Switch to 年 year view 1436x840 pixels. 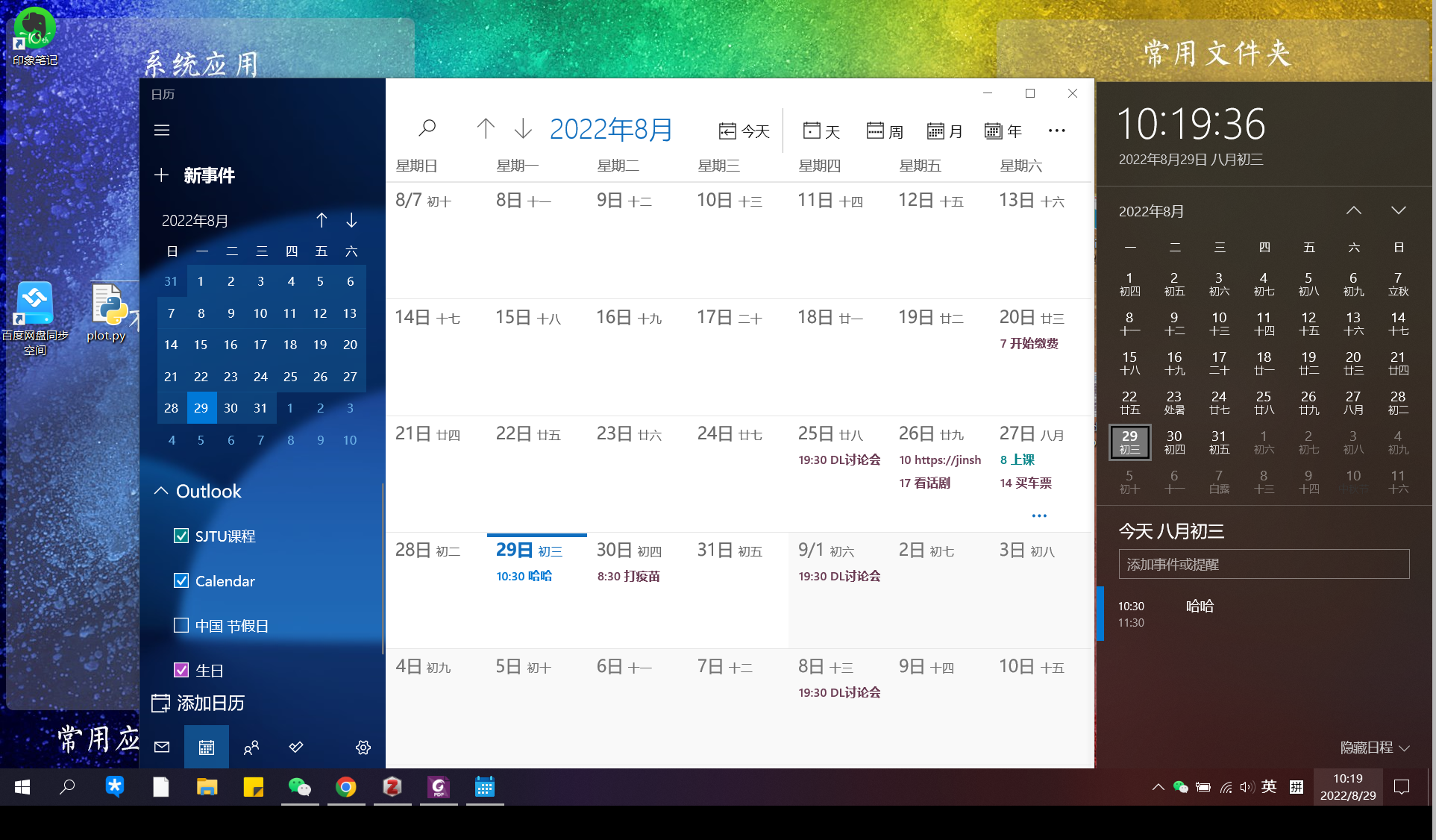[1003, 131]
